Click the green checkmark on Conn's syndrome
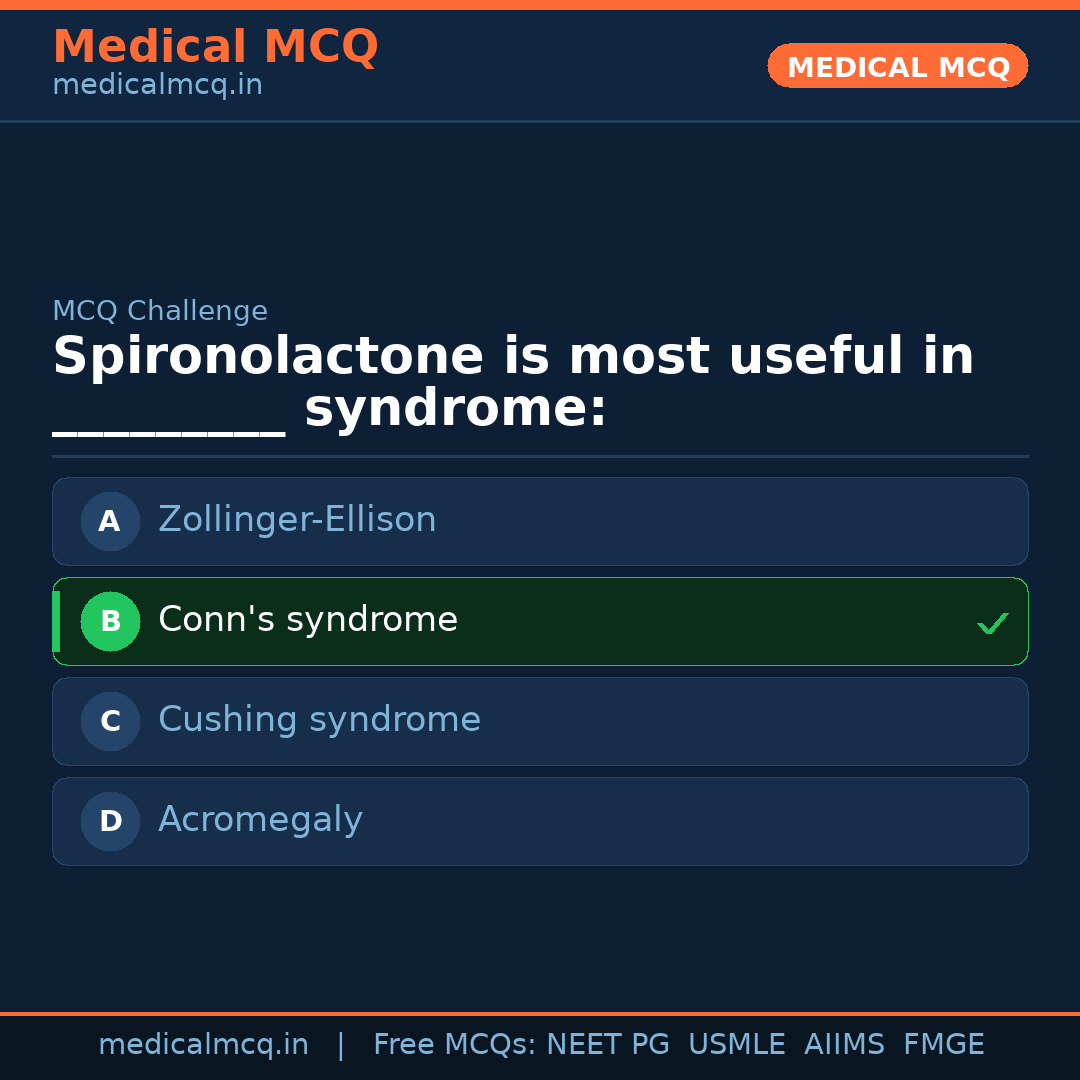The image size is (1080, 1080). [992, 623]
